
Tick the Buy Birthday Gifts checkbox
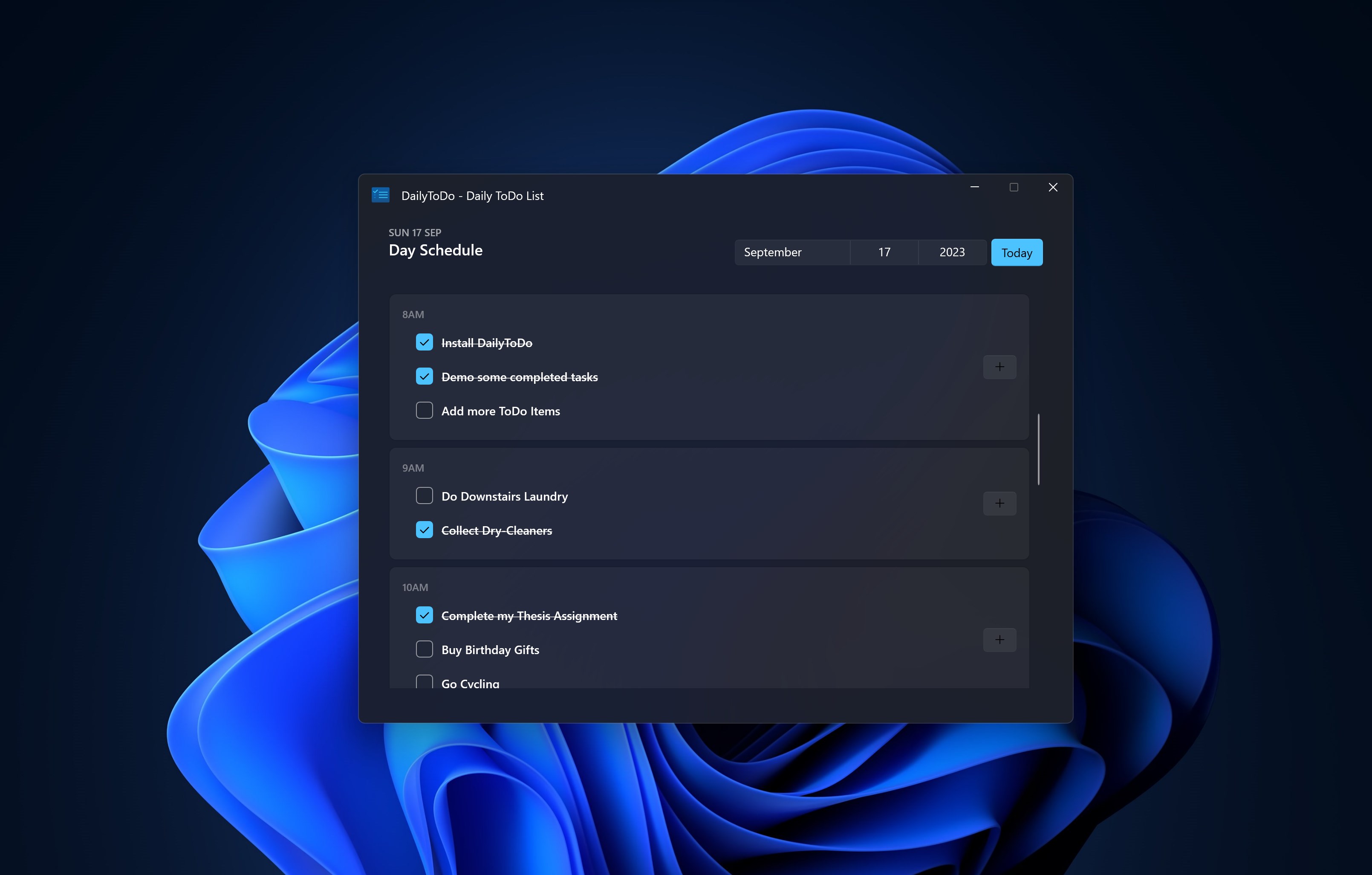point(425,649)
